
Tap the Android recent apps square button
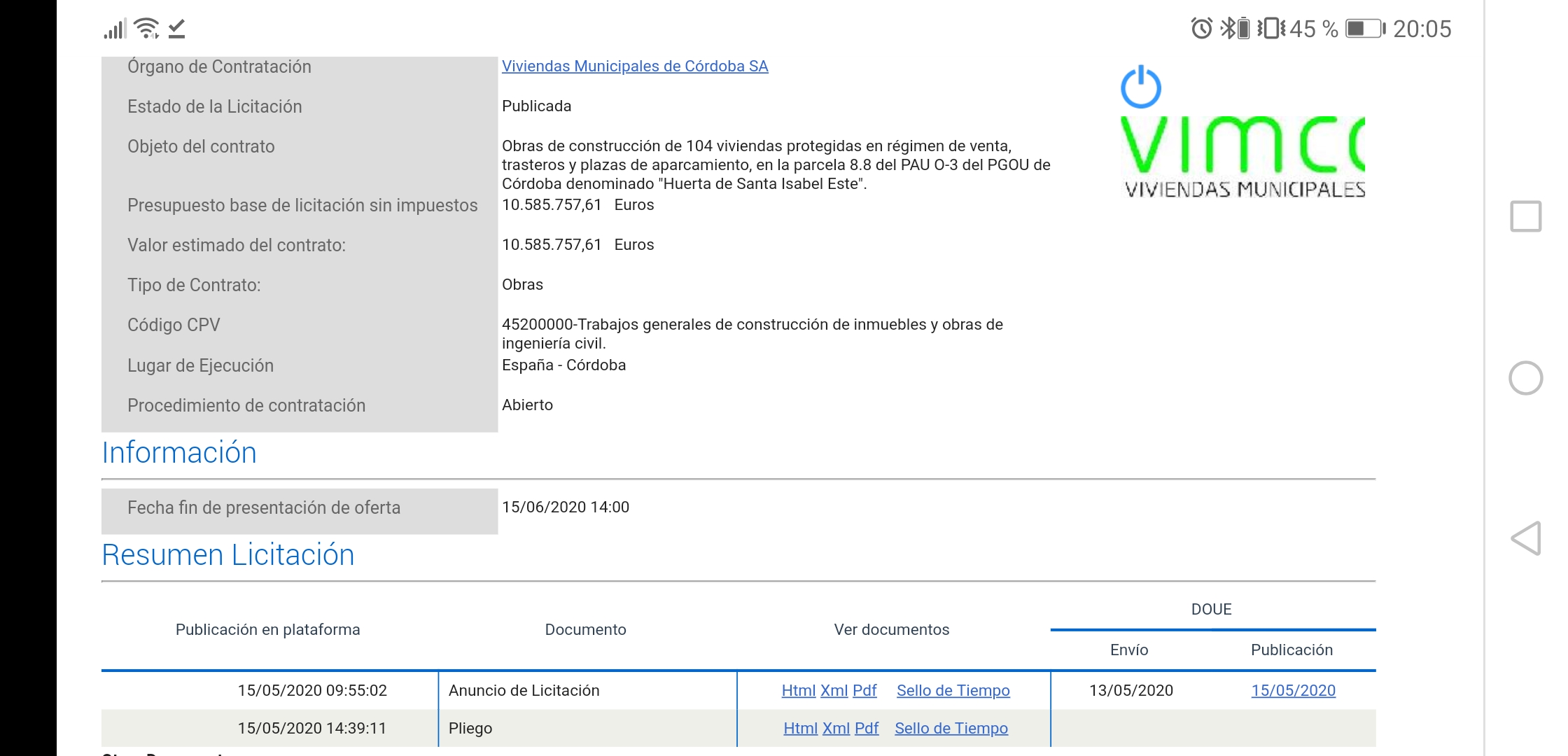click(x=1526, y=216)
